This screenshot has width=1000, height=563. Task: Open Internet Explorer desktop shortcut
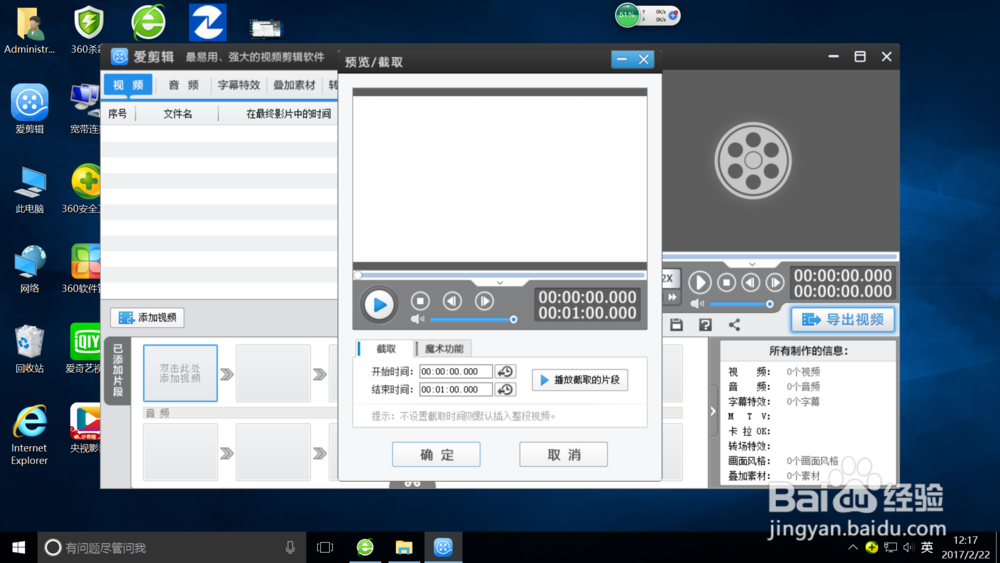click(29, 435)
